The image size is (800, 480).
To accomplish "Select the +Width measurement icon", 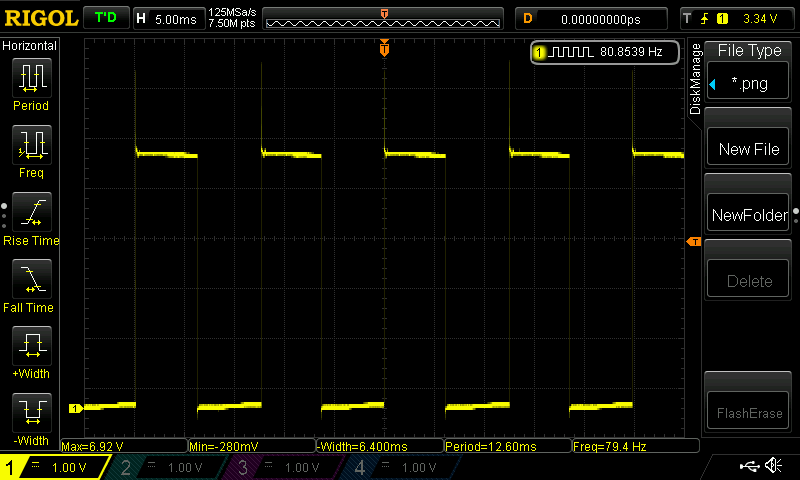I will (x=32, y=345).
